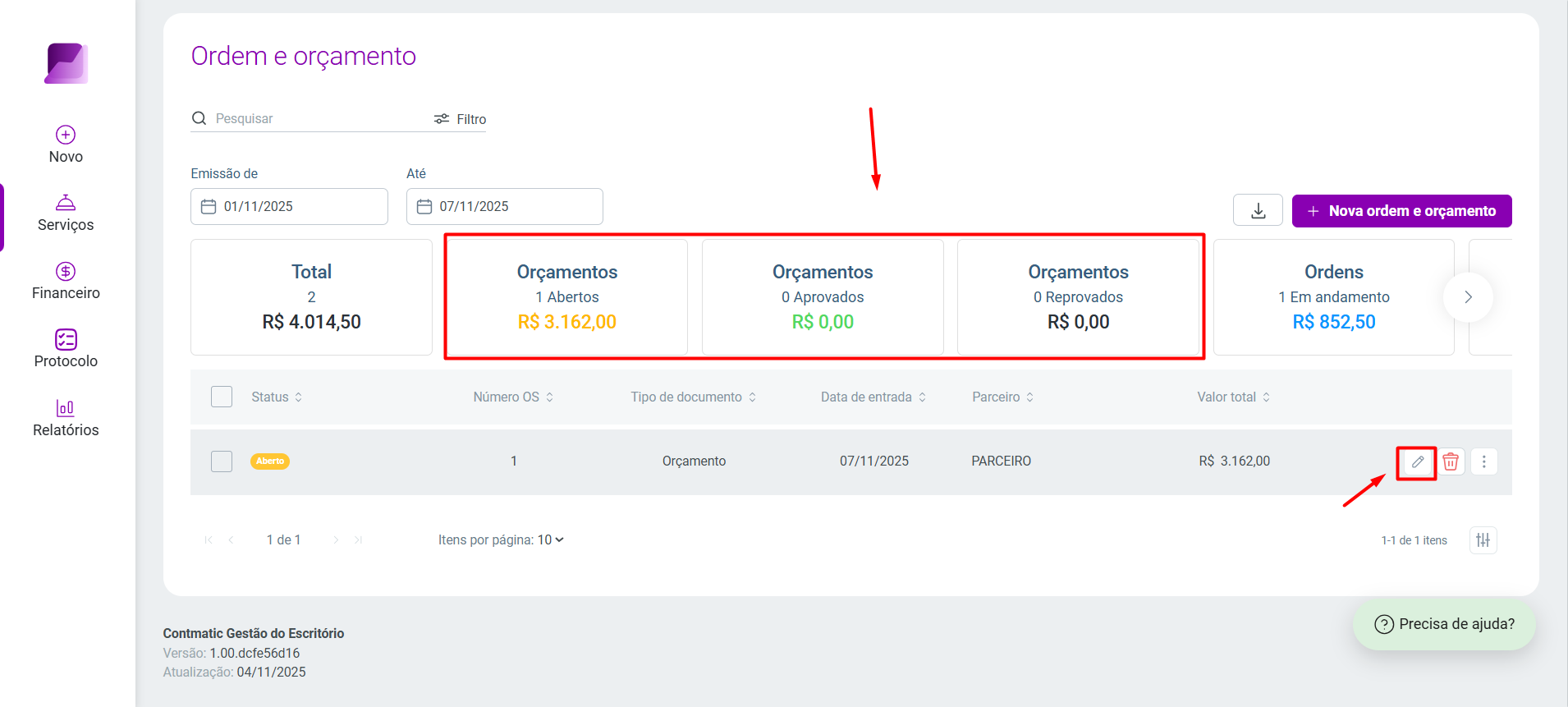Go to next page arrow
This screenshot has height=707, width=1568.
(x=336, y=539)
